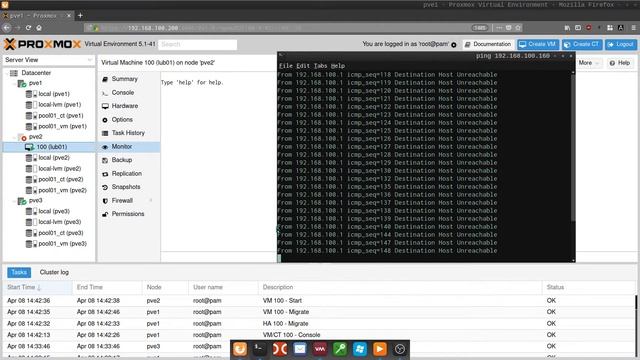
Task: Click the Datacenter icon in the tree
Action: coord(14,73)
